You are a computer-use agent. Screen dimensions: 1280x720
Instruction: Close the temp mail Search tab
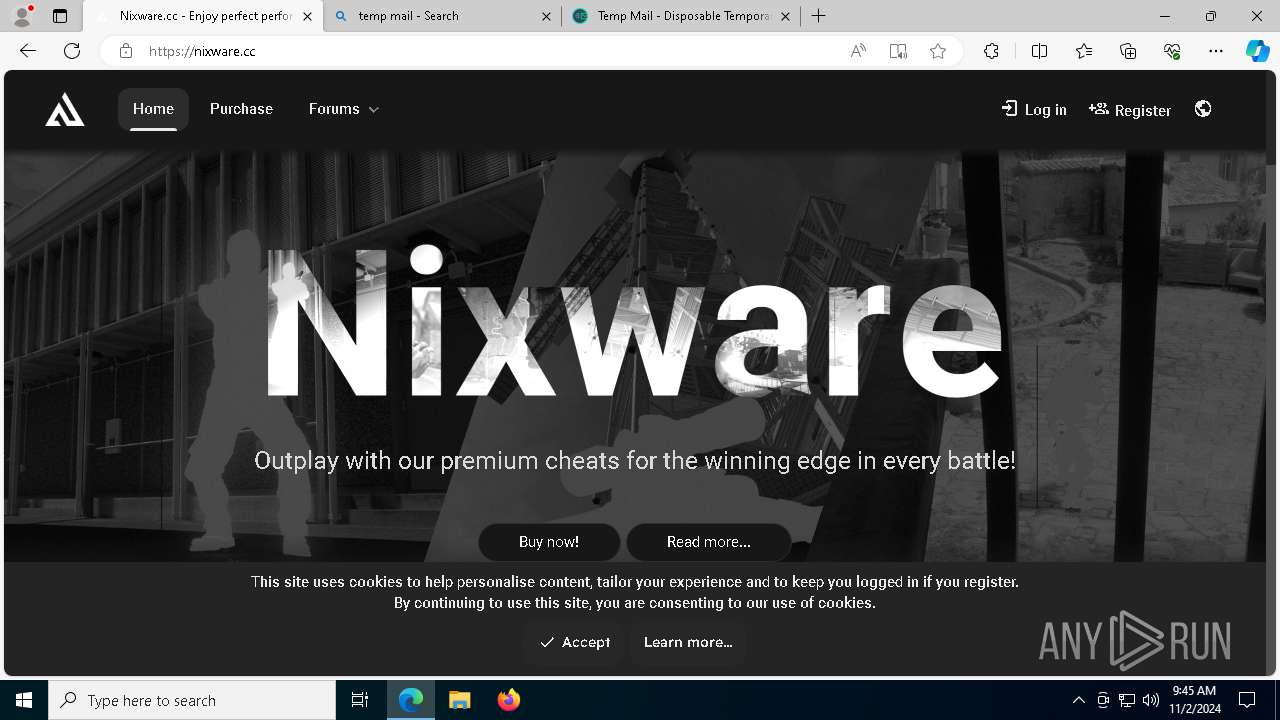tap(546, 16)
